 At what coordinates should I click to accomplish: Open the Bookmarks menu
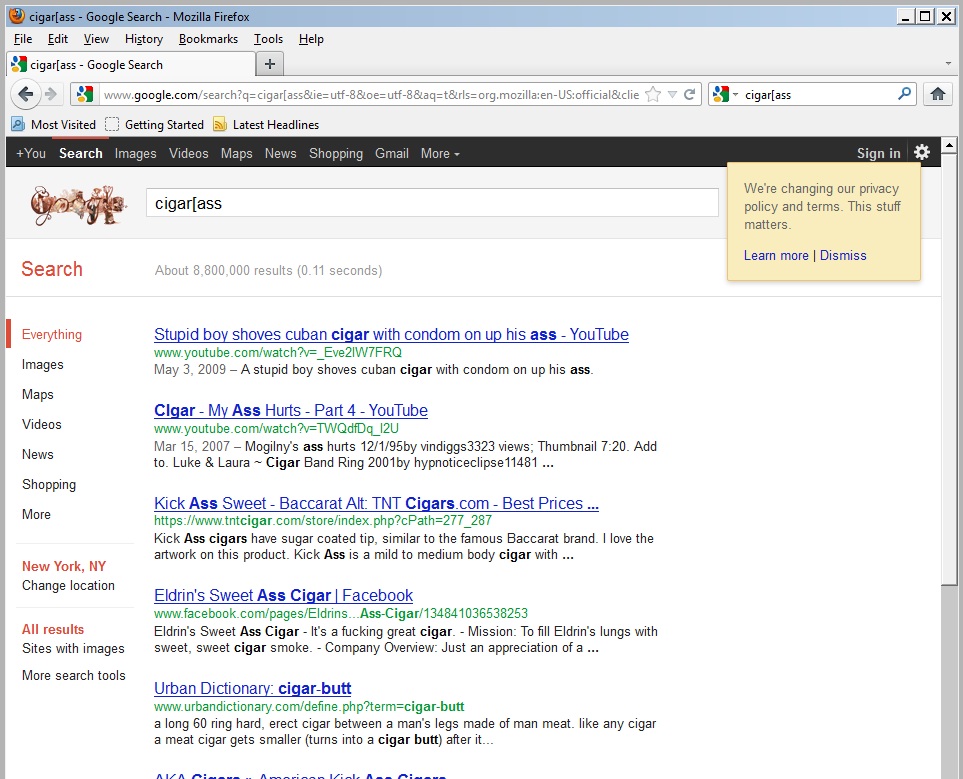tap(208, 39)
